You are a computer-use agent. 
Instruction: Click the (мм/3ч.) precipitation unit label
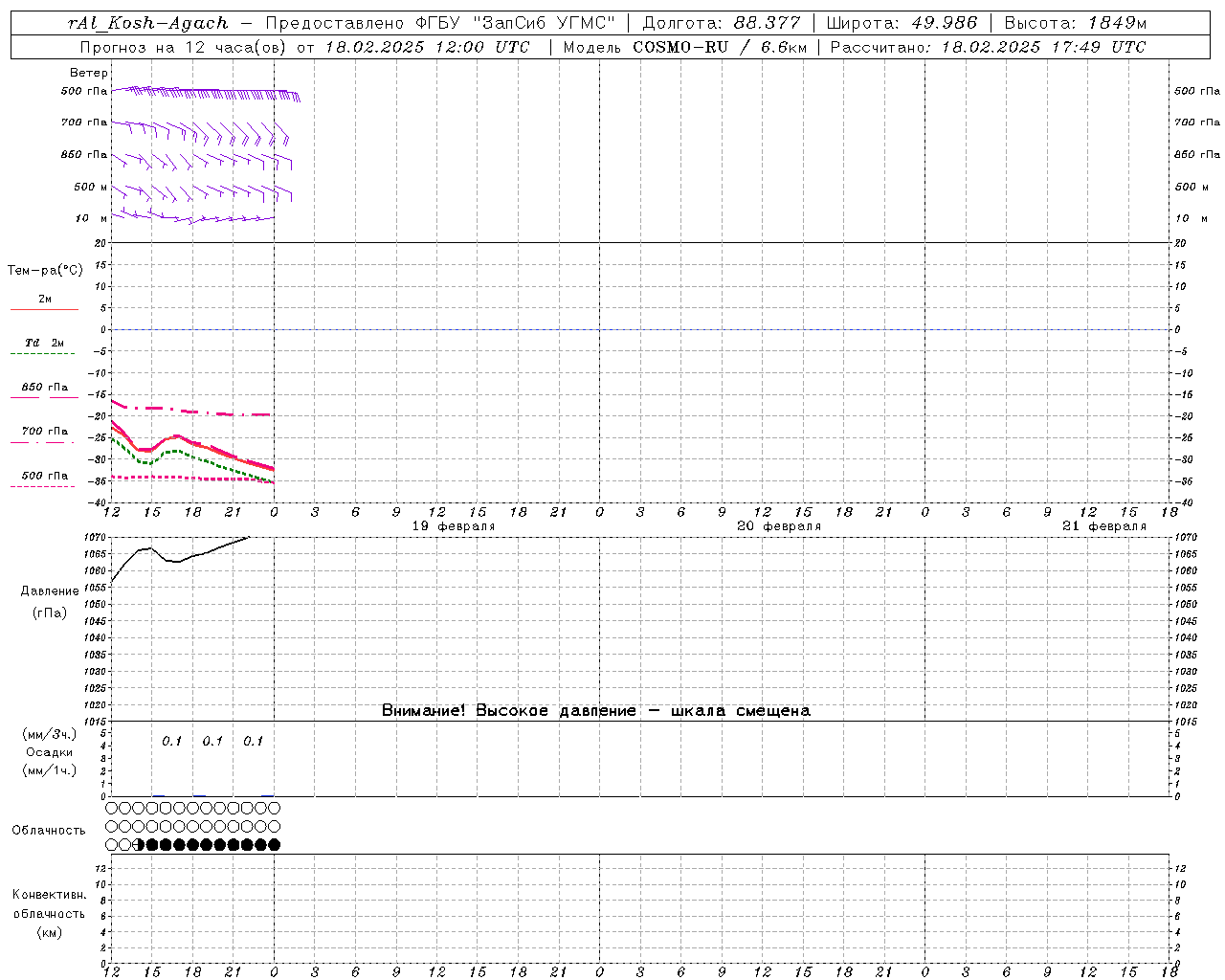[x=50, y=734]
